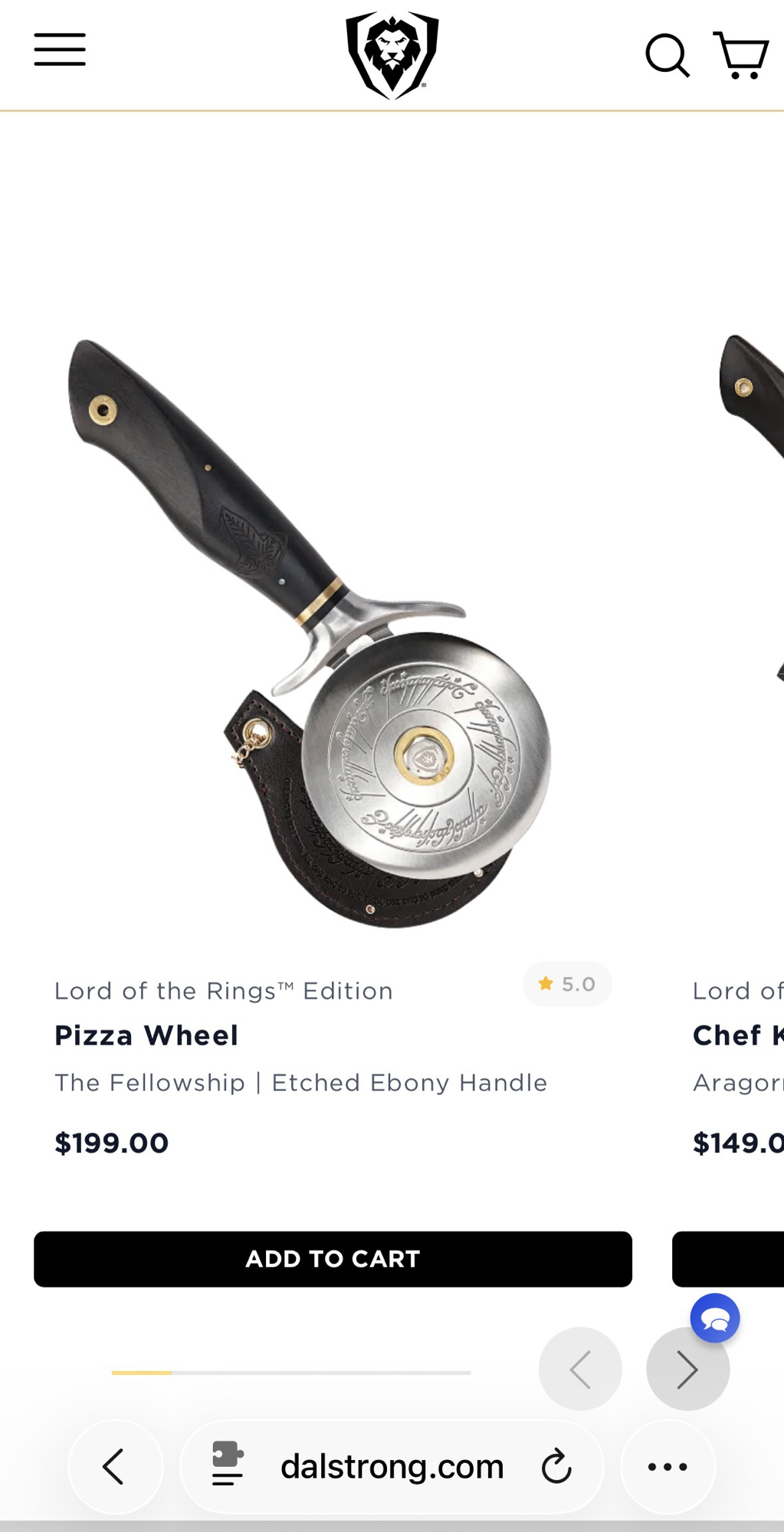Open the reader page-settings icon
Screen dimensions: 784x1532
[228, 1464]
